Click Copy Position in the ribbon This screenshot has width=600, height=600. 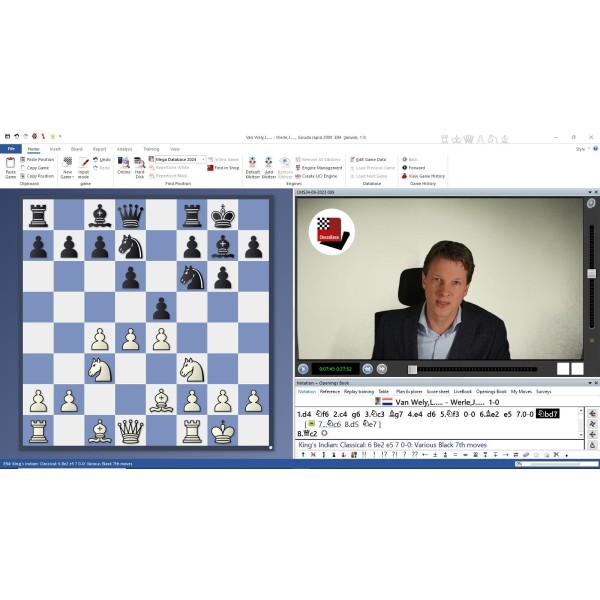click(37, 176)
